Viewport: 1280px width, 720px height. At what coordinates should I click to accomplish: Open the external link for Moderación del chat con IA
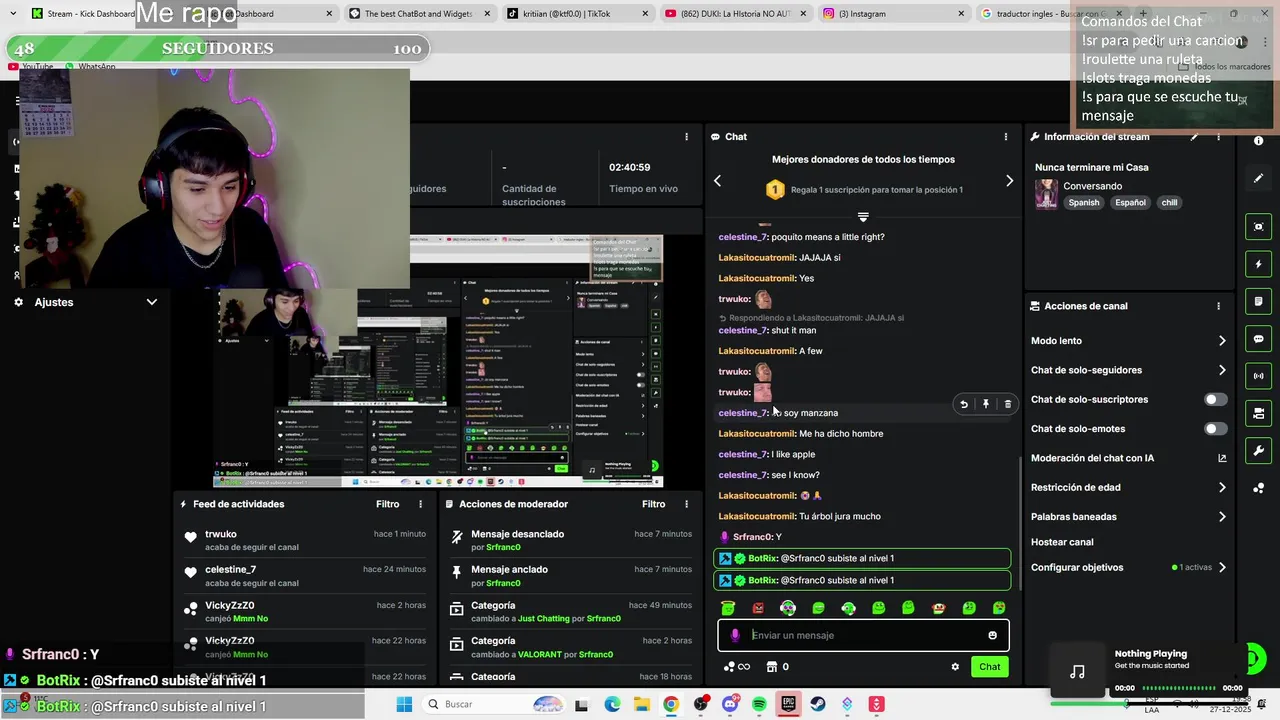click(x=1222, y=458)
